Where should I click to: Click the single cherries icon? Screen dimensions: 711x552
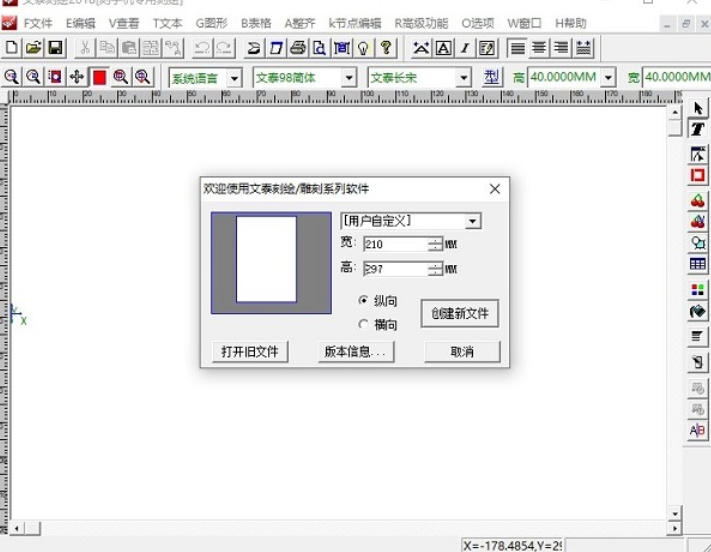point(698,200)
